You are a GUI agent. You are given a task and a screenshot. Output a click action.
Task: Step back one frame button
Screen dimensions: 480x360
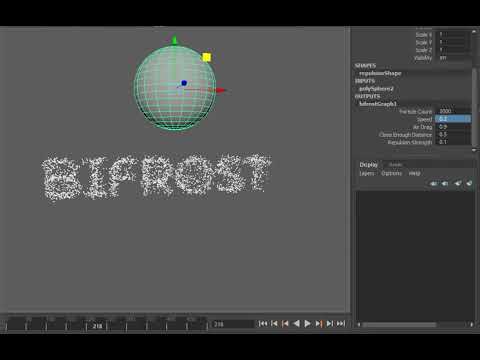(x=274, y=323)
